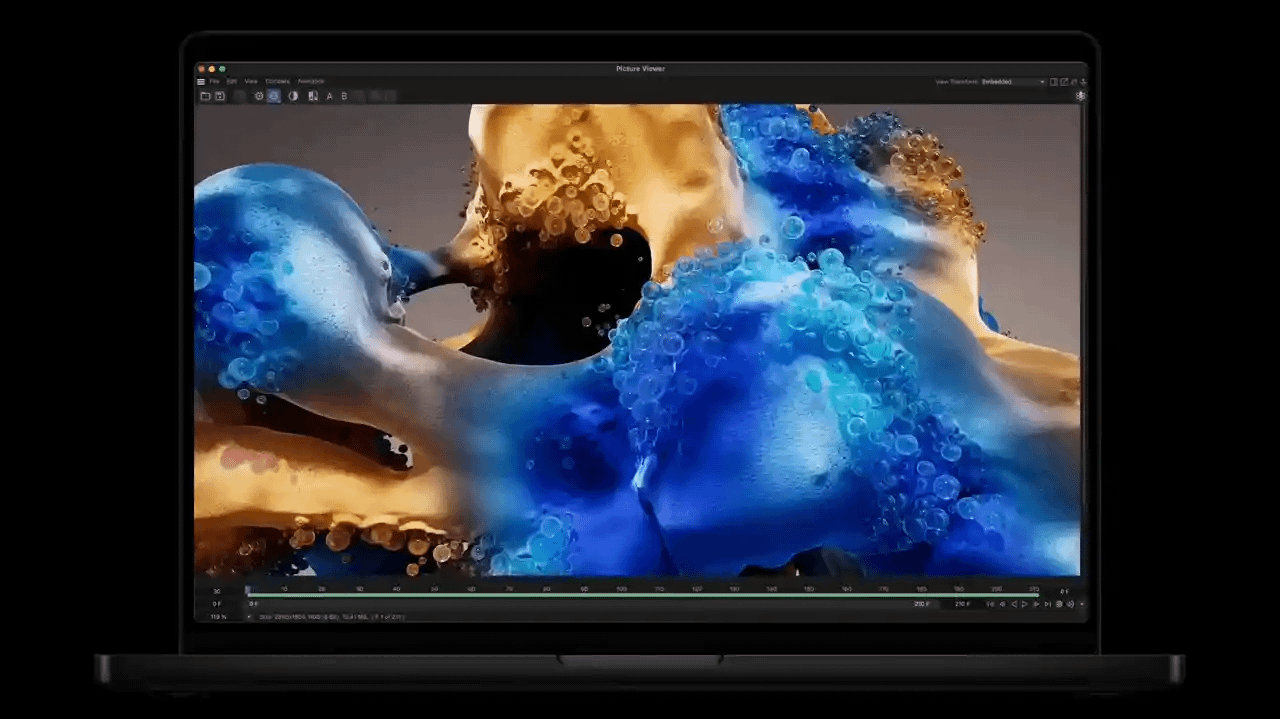1280x719 pixels.
Task: Click the playhead marker at frame 0
Action: [249, 590]
